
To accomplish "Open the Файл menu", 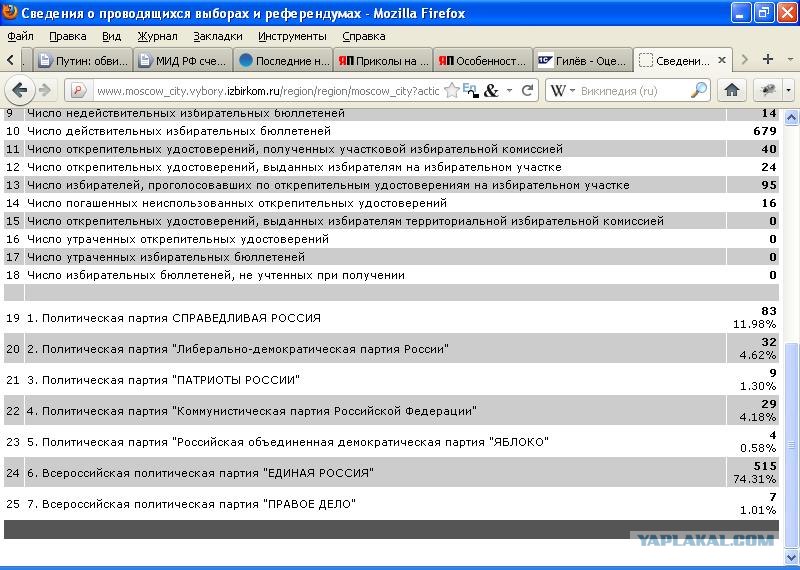I will [x=20, y=36].
